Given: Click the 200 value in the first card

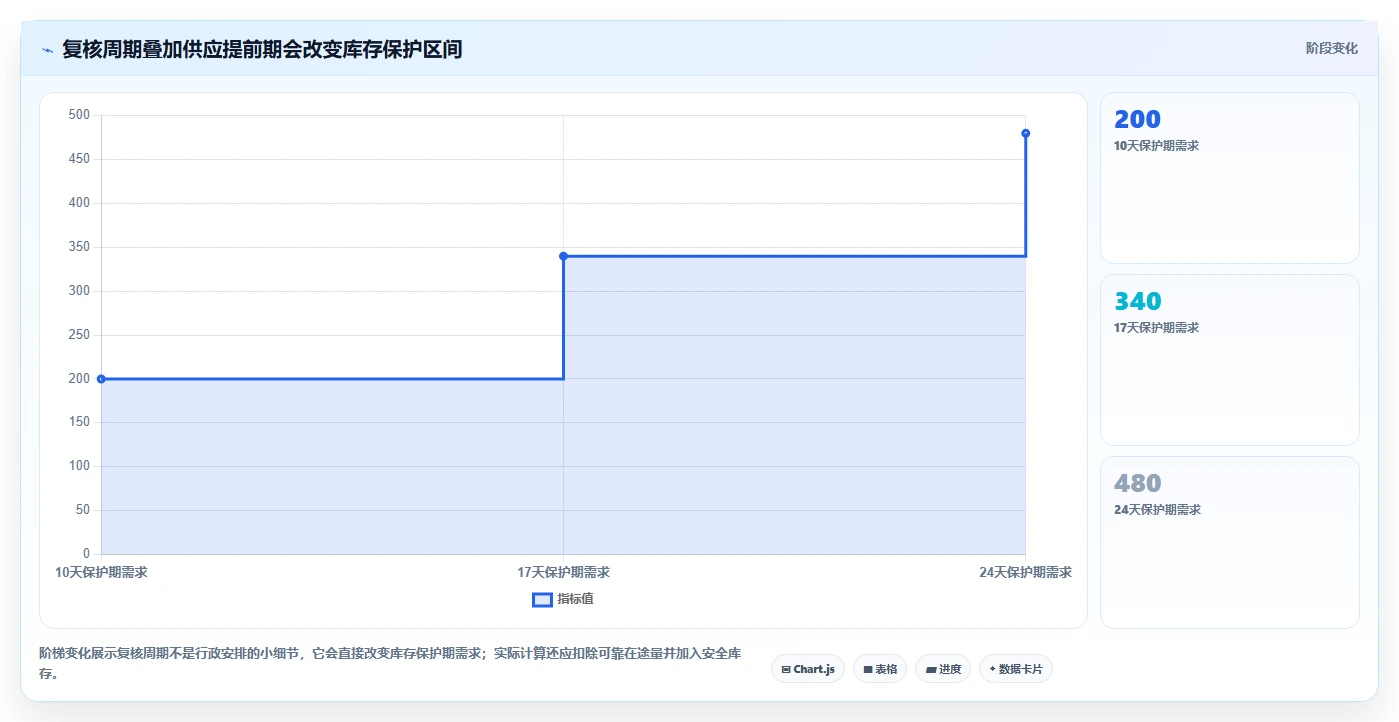Looking at the screenshot, I should click(1137, 120).
